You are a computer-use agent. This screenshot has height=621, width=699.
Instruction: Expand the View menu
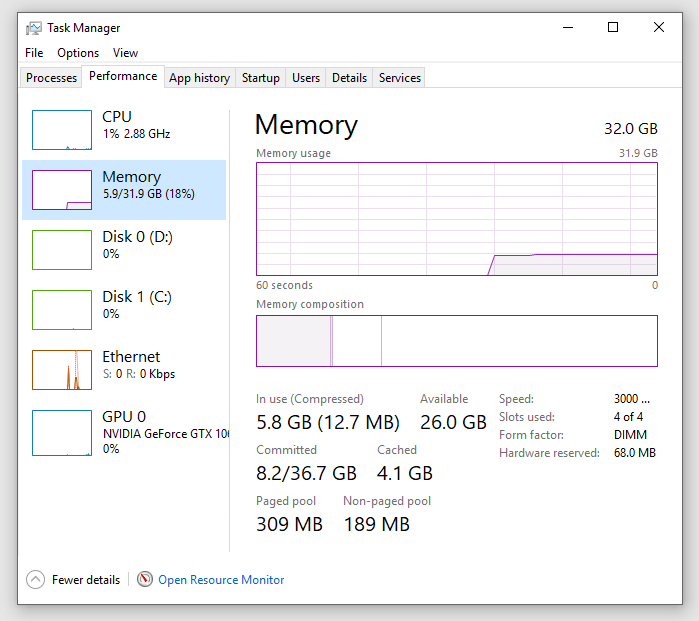(125, 53)
